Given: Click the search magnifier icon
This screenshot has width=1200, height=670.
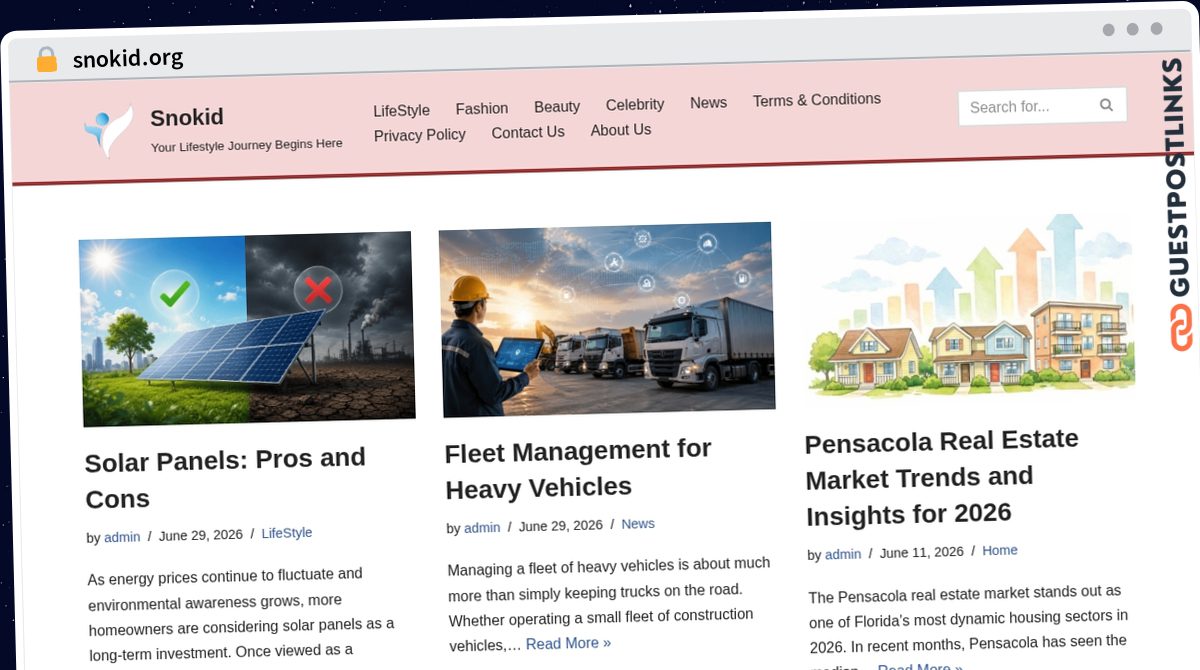Looking at the screenshot, I should pos(1106,105).
